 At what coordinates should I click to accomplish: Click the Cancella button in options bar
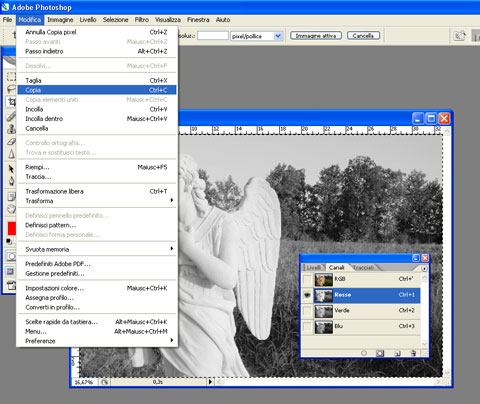(x=363, y=36)
